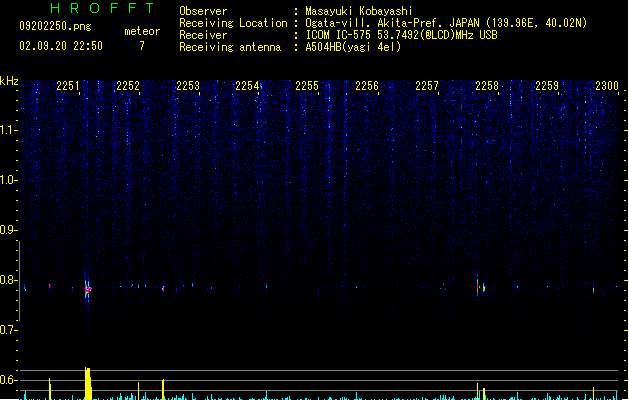Click the HROFFT title text
The image size is (629, 400).
pos(103,8)
